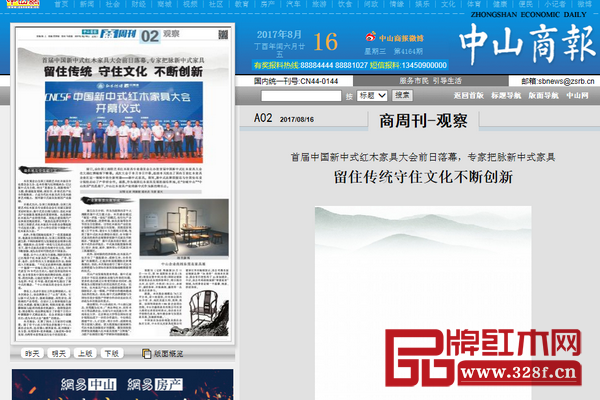
Task: Click the opening ceremony group photo on the page
Action: point(124,122)
